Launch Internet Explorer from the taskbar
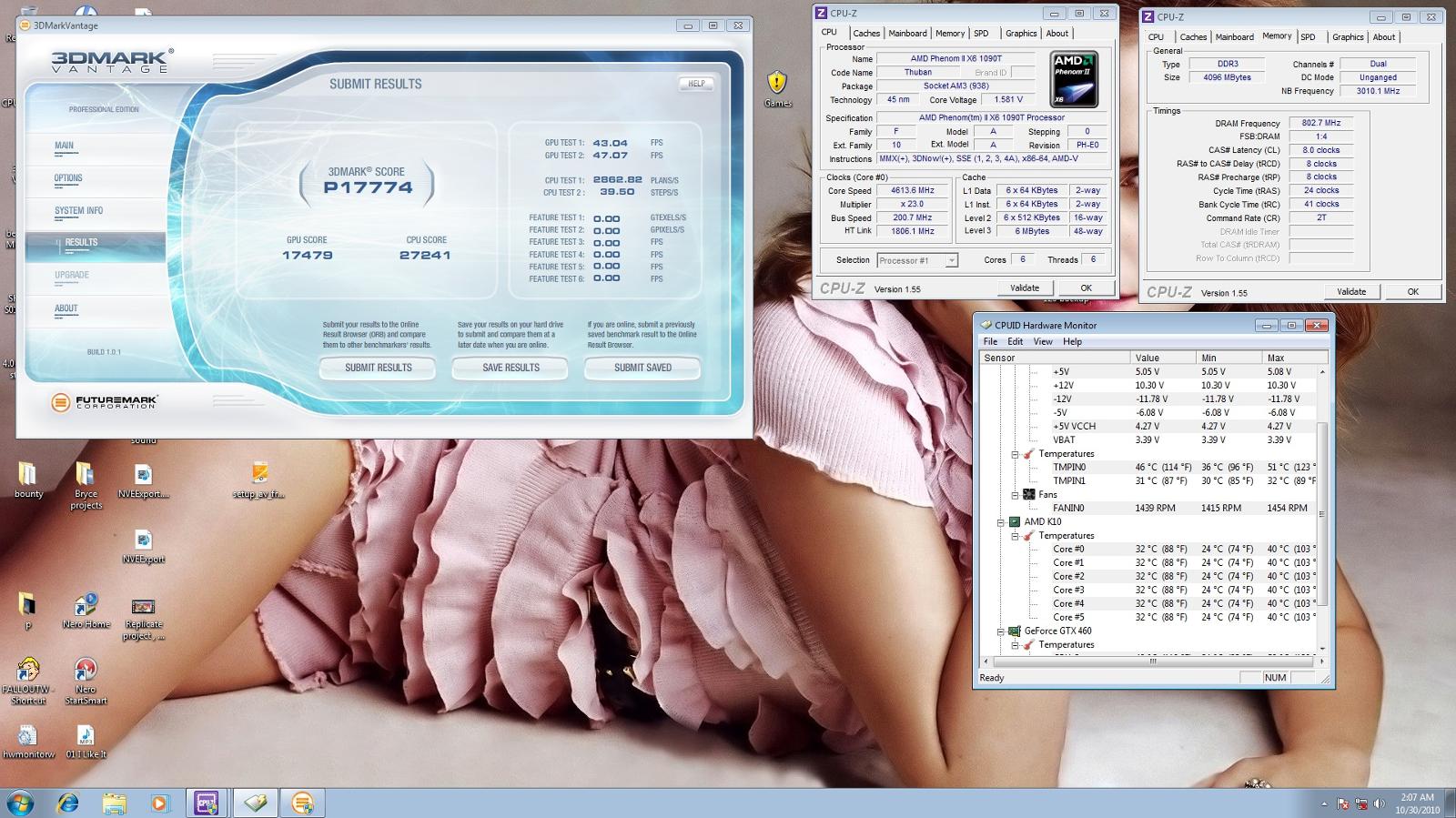1456x818 pixels. pyautogui.click(x=68, y=803)
